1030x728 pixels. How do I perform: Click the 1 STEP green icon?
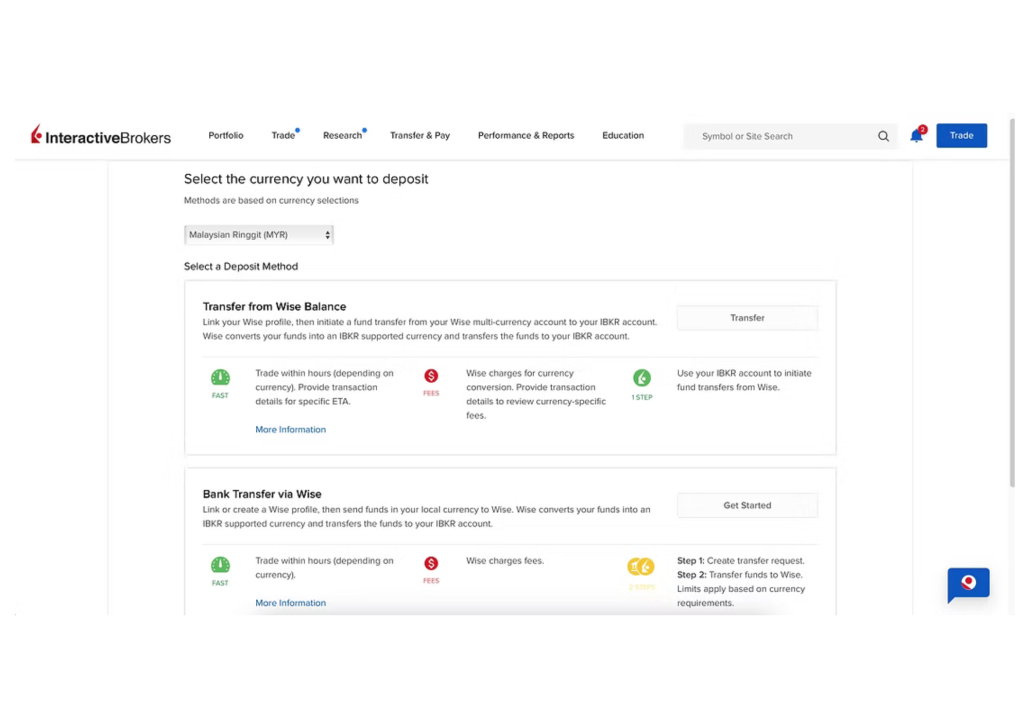[642, 378]
